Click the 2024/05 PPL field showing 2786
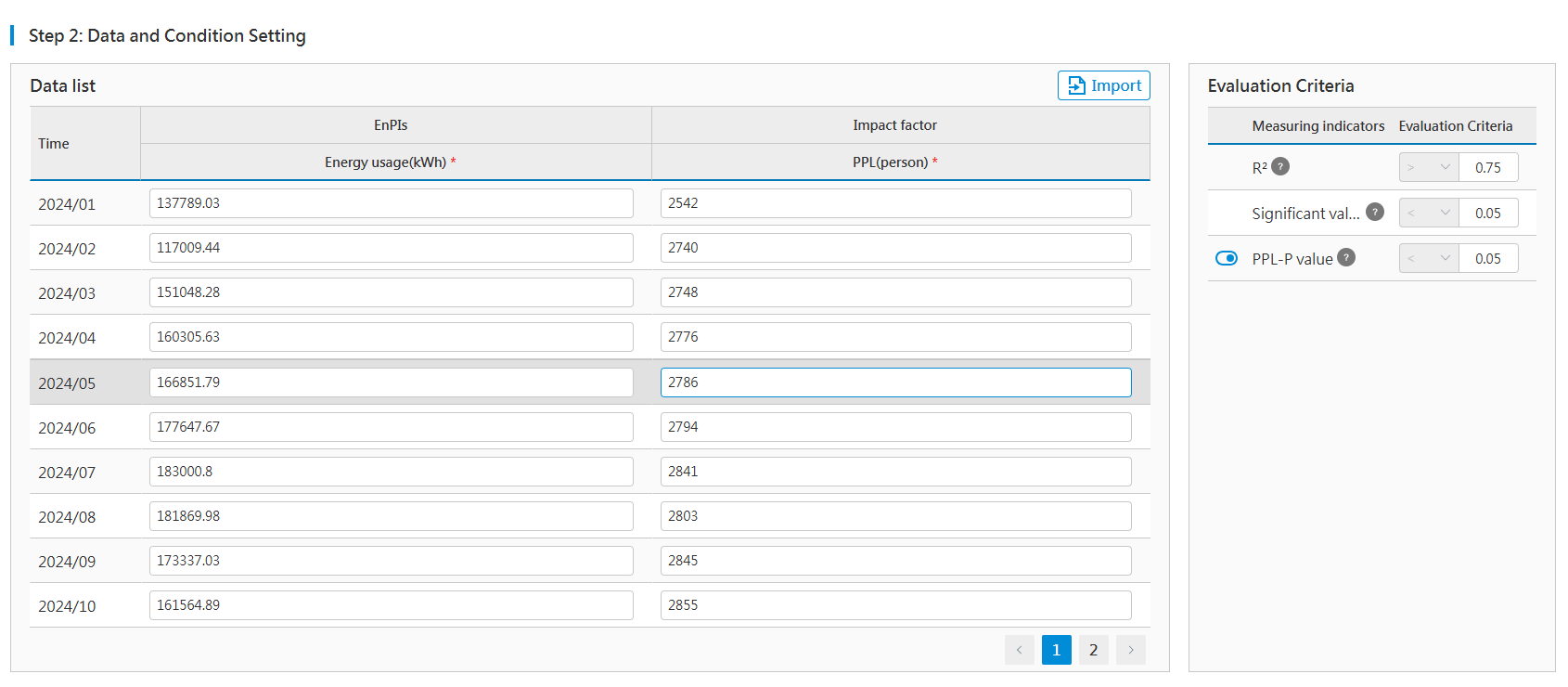The height and width of the screenshot is (687, 1568). point(895,382)
